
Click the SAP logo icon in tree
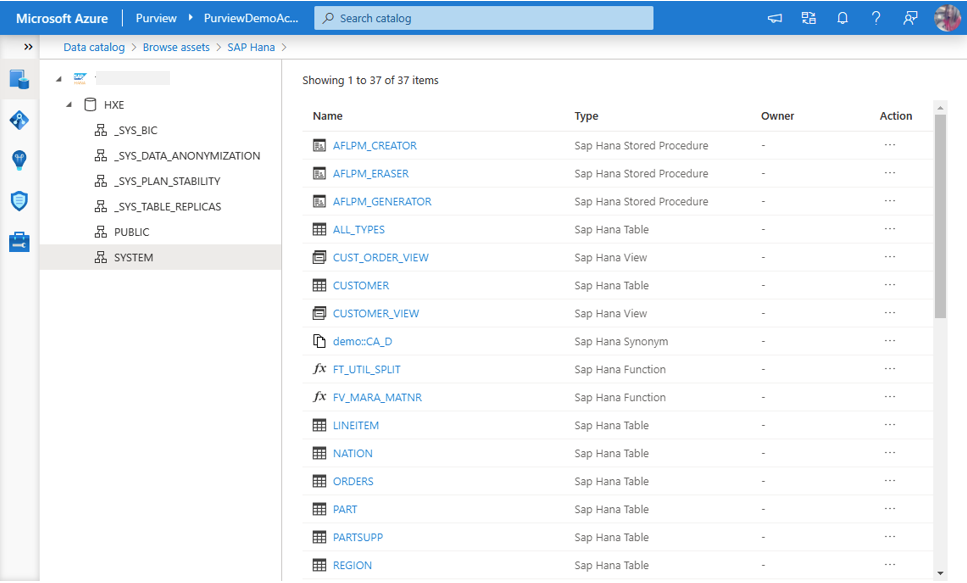pos(80,78)
